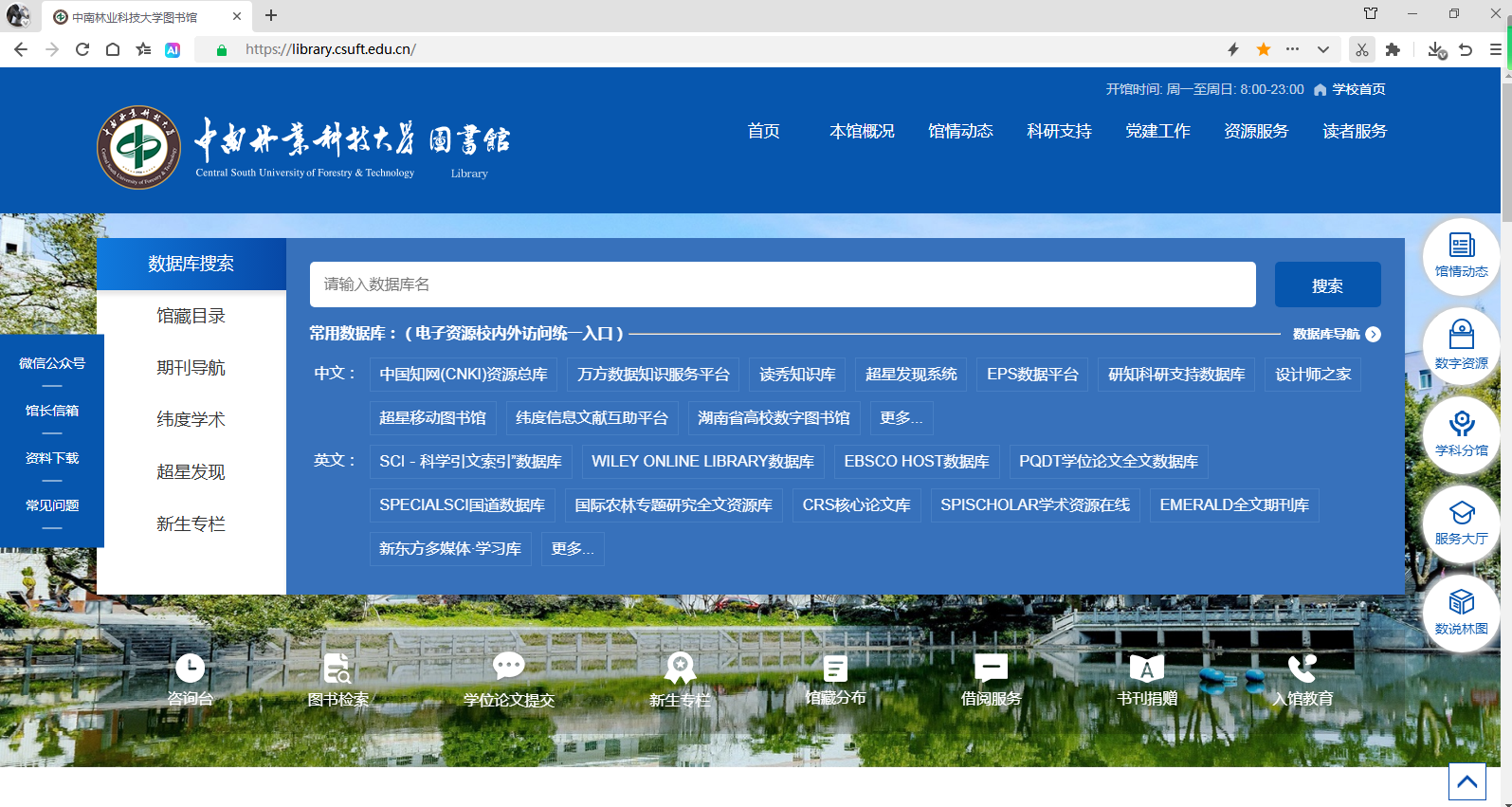Click the 学校首页 home icon link
1512x807 pixels.
click(x=1349, y=89)
